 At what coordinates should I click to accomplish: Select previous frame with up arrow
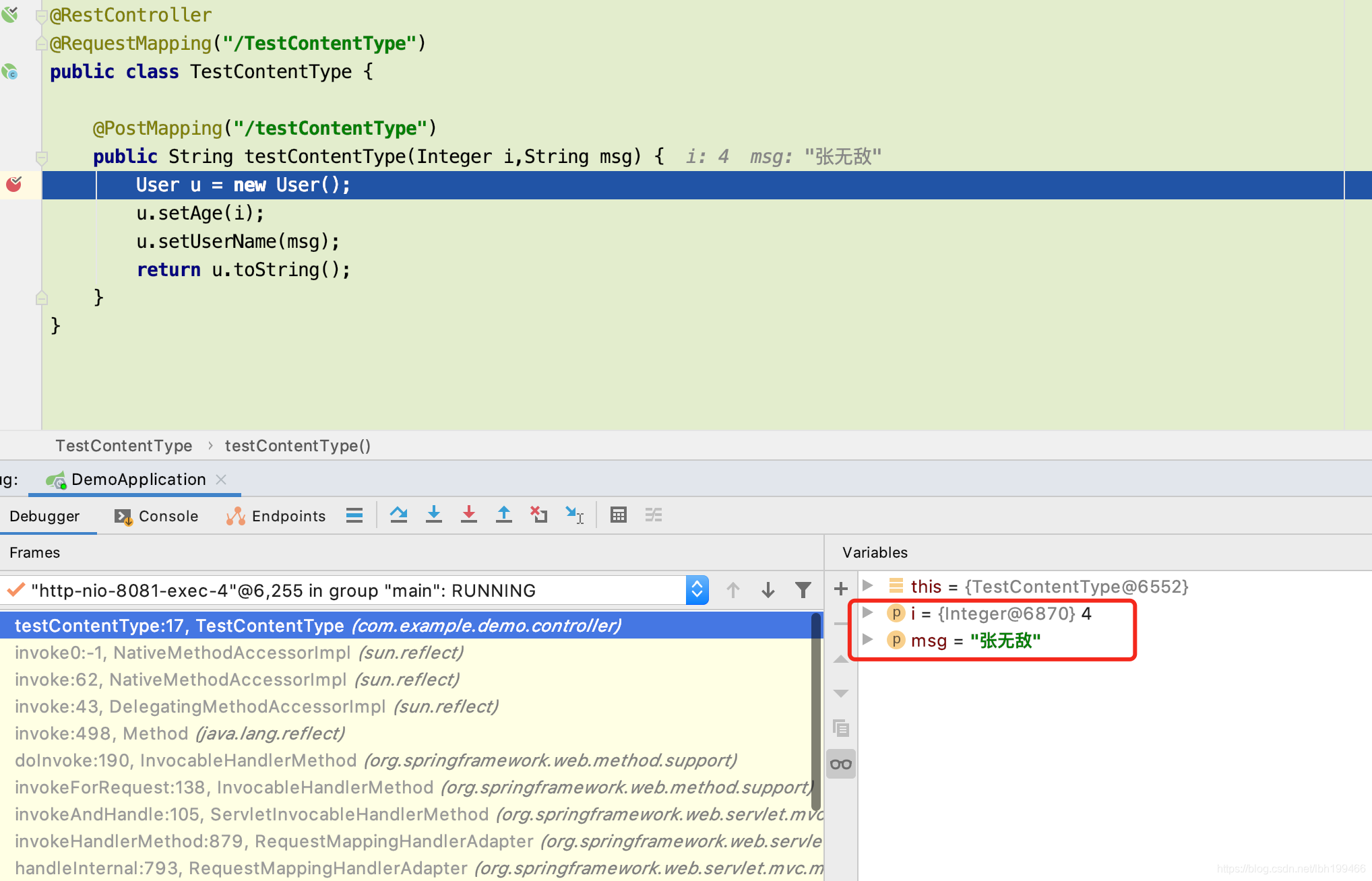(733, 591)
